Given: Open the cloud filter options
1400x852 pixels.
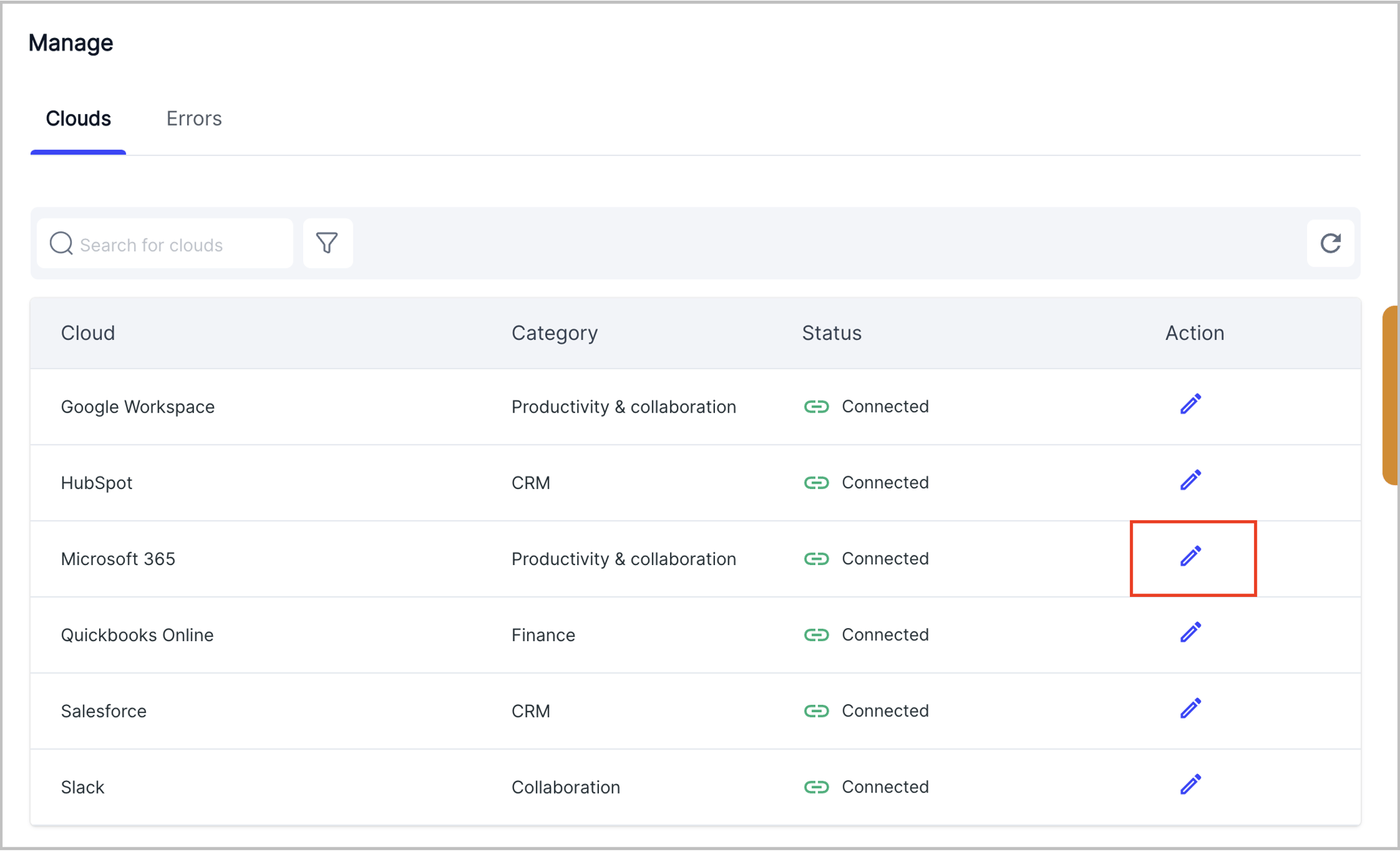Looking at the screenshot, I should (328, 243).
